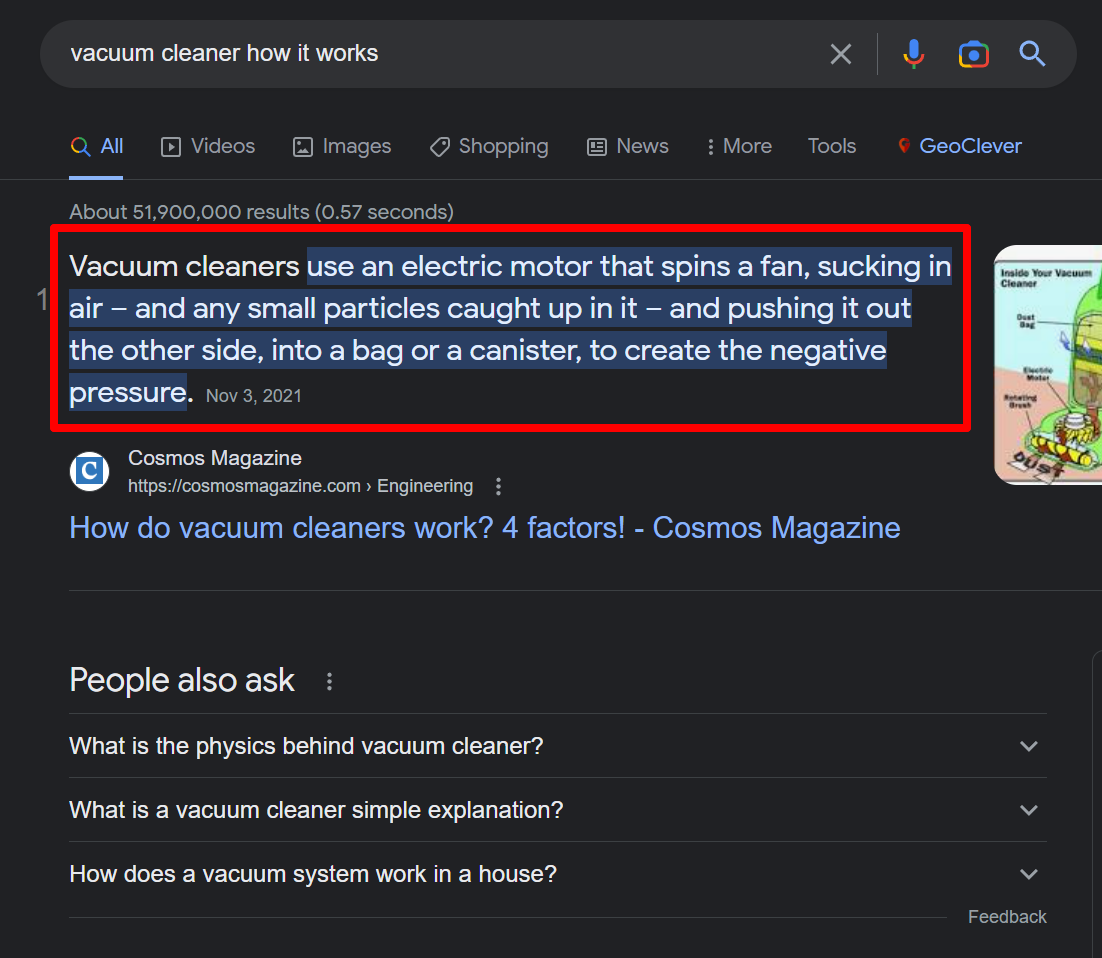
Task: Switch to the Images tab
Action: (342, 146)
